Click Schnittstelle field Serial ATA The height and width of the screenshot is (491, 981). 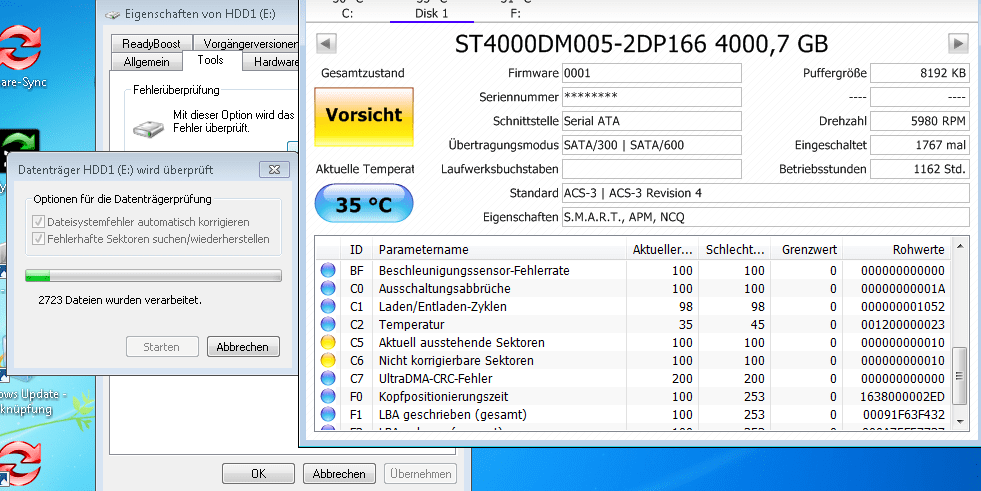pyautogui.click(x=651, y=121)
